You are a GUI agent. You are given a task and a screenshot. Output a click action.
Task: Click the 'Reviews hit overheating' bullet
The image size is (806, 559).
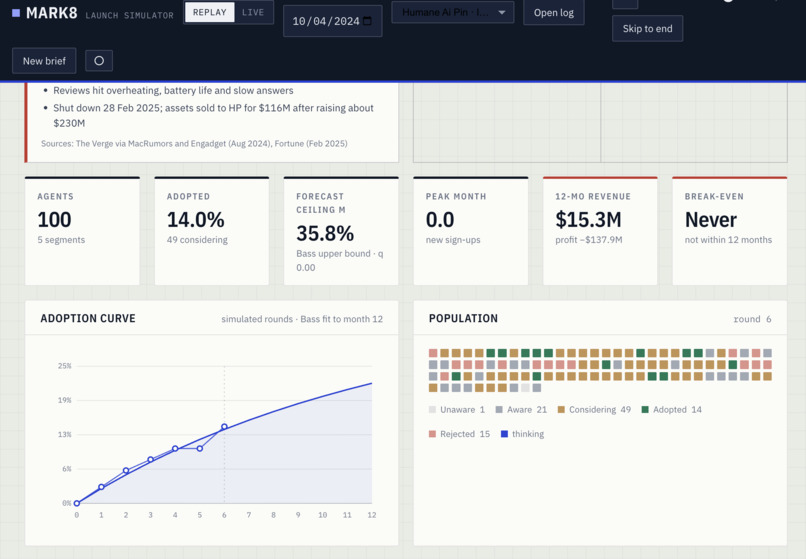tap(173, 91)
